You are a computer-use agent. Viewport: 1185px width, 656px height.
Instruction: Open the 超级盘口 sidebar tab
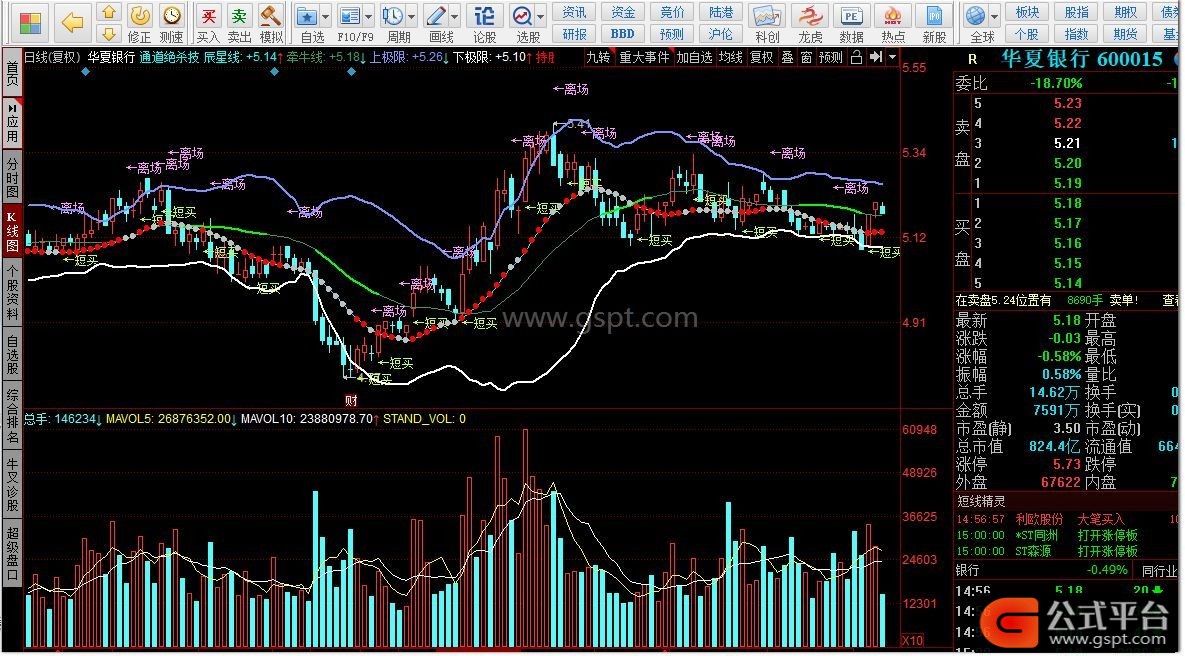point(12,552)
